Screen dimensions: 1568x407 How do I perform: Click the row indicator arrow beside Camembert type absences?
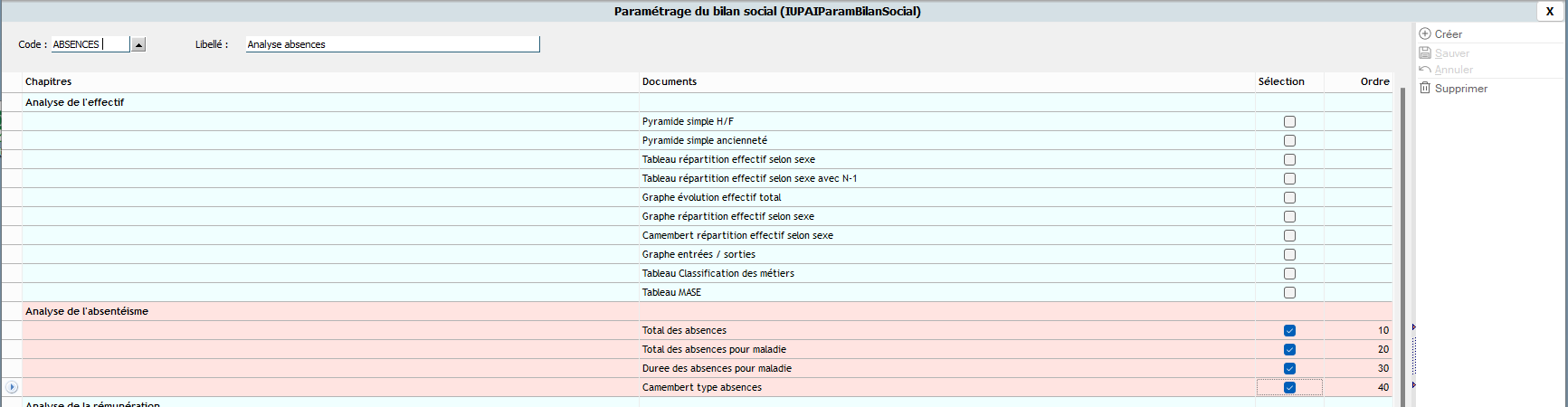tap(12, 387)
